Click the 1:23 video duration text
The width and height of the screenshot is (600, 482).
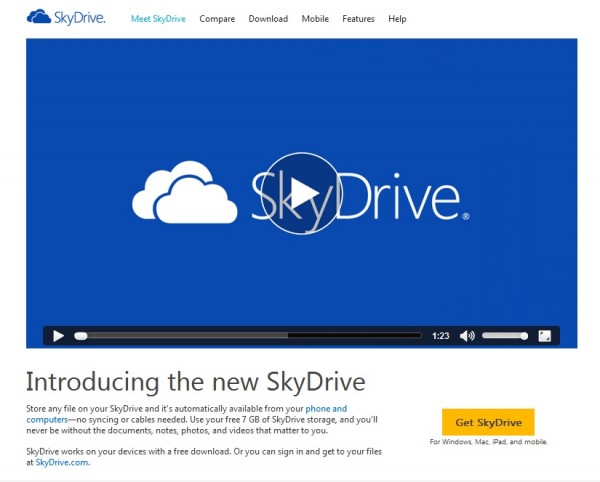pos(440,336)
